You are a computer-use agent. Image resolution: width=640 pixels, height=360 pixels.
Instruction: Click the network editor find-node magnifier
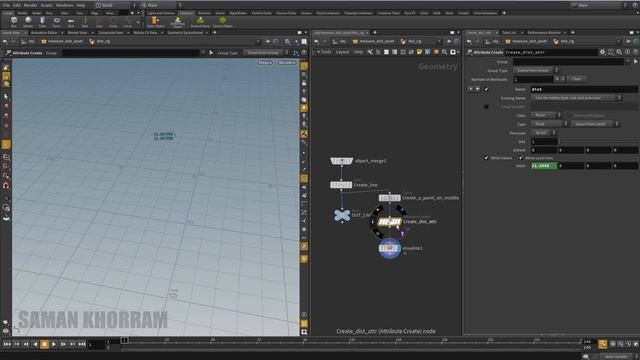[x=444, y=52]
